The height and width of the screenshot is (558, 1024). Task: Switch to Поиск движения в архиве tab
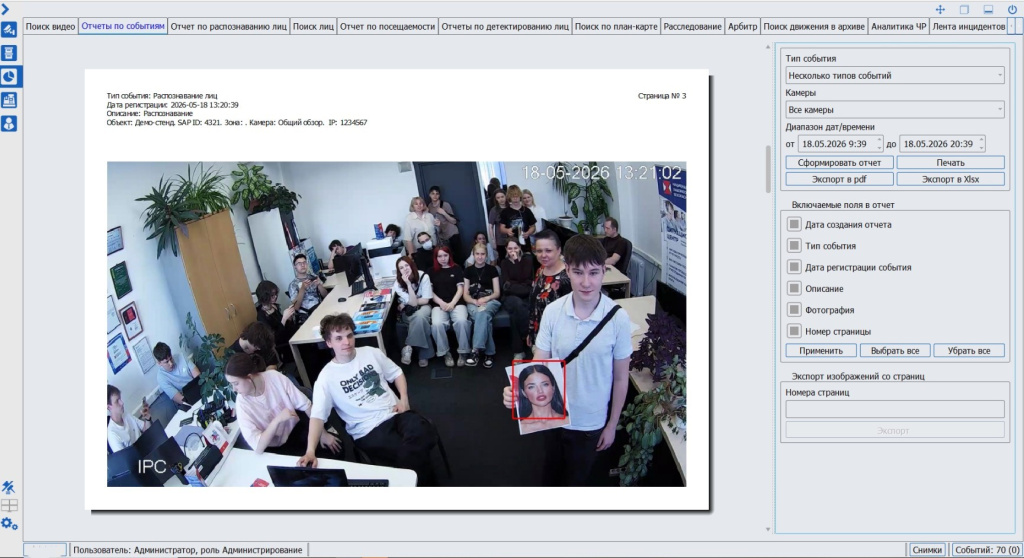pyautogui.click(x=814, y=26)
